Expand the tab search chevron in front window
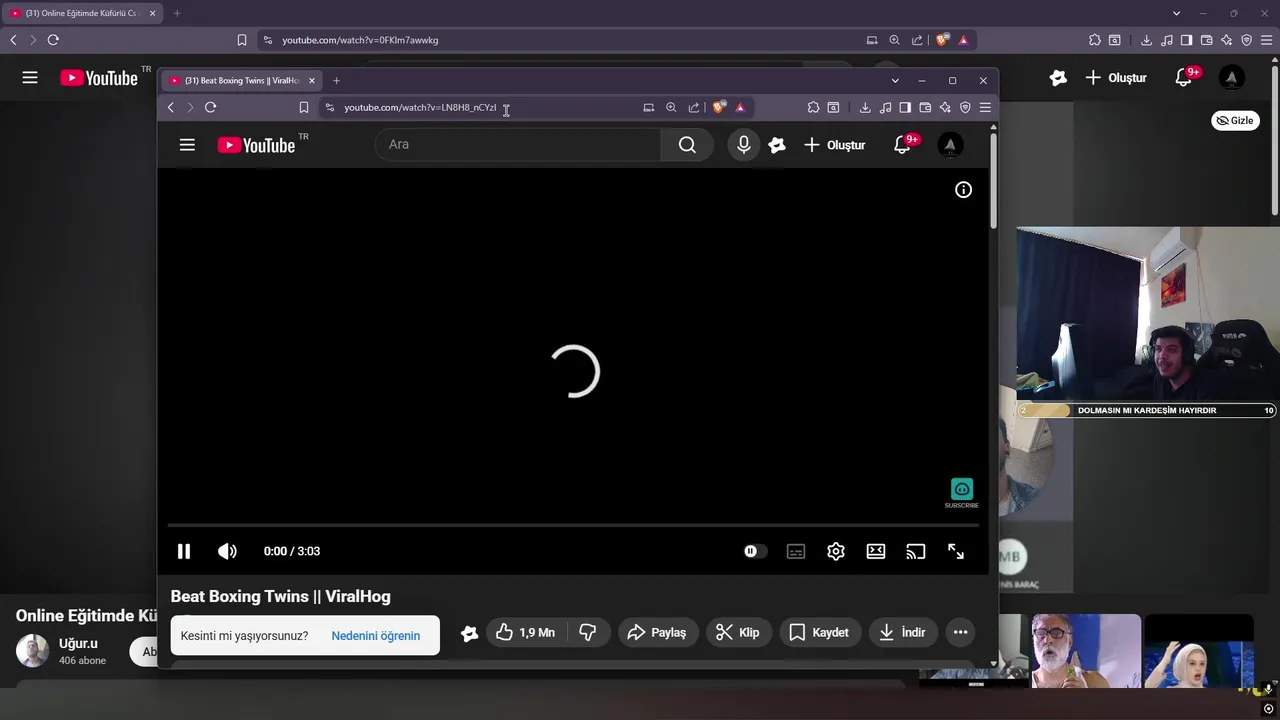 tap(895, 80)
